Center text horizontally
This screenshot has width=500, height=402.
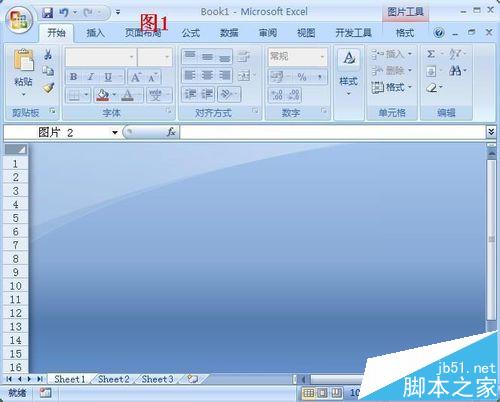pyautogui.click(x=207, y=76)
